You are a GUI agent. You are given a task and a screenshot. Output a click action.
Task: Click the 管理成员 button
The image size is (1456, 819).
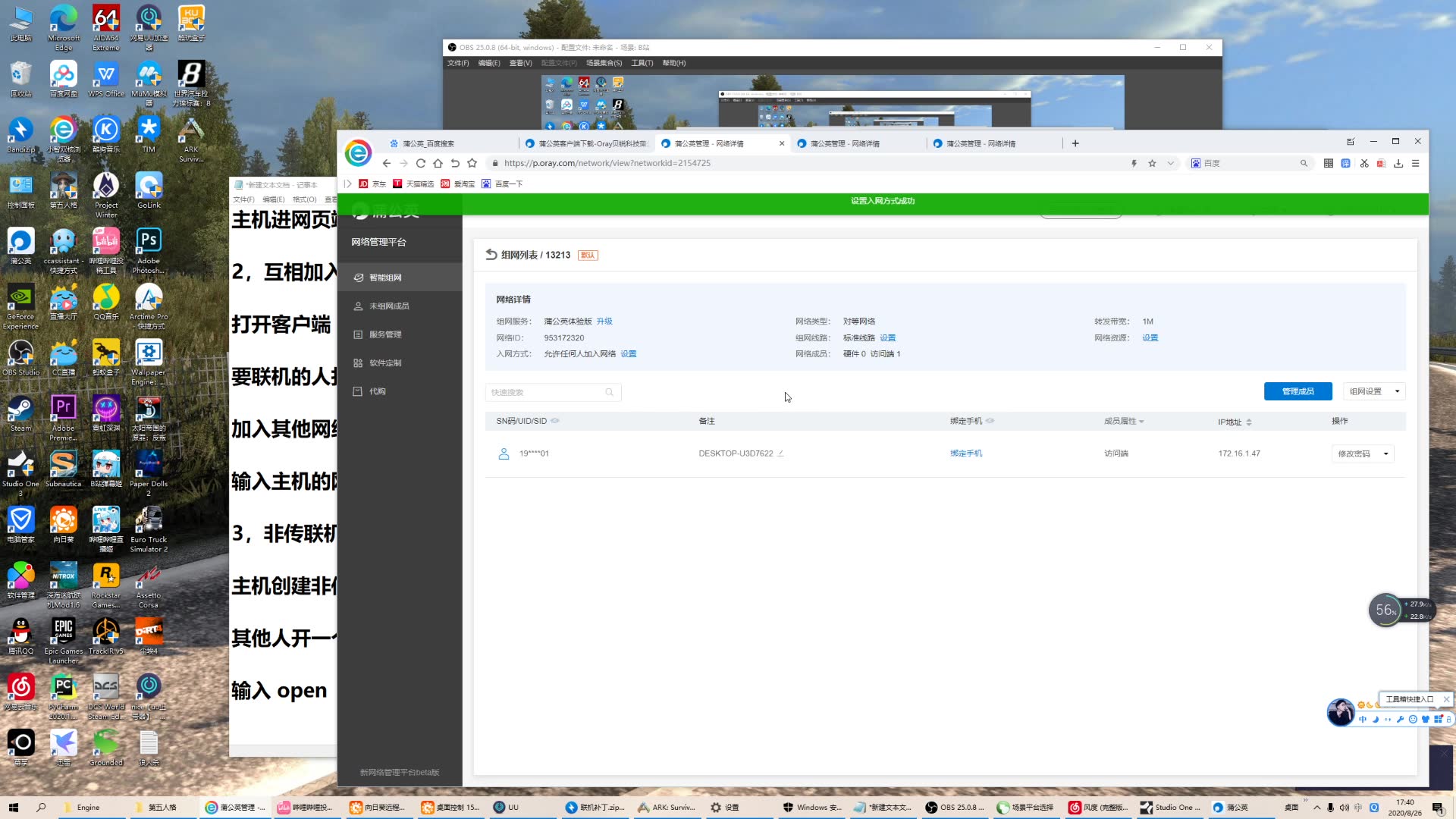pyautogui.click(x=1298, y=391)
